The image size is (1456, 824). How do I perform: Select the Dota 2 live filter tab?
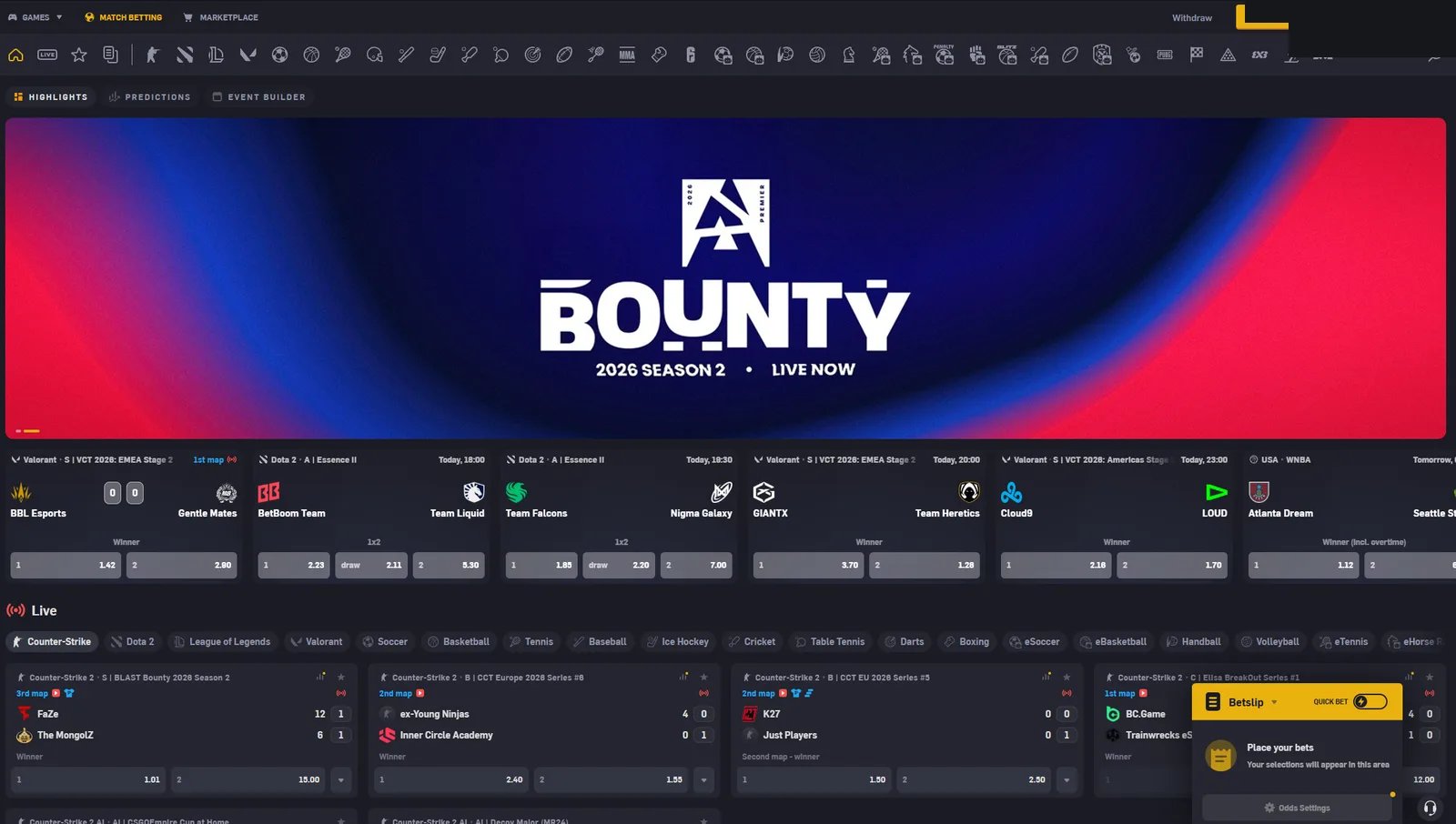point(133,641)
